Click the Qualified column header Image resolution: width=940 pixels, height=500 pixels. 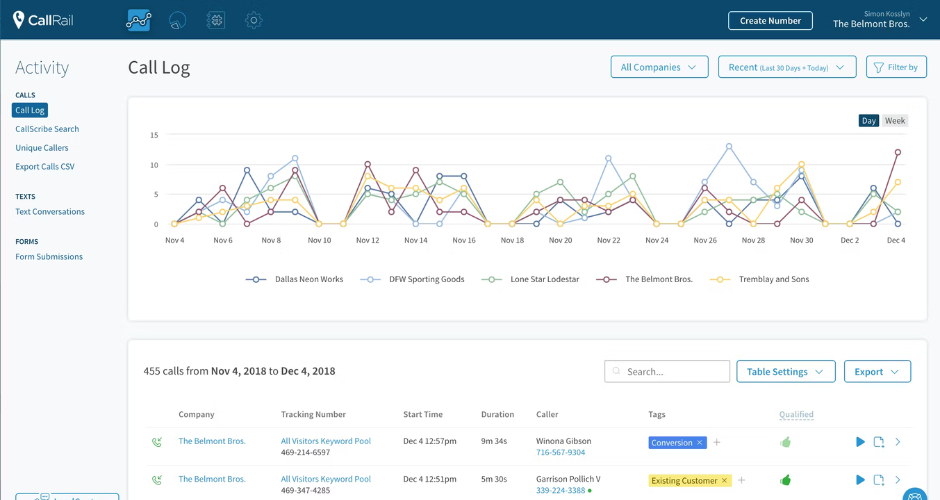click(796, 414)
